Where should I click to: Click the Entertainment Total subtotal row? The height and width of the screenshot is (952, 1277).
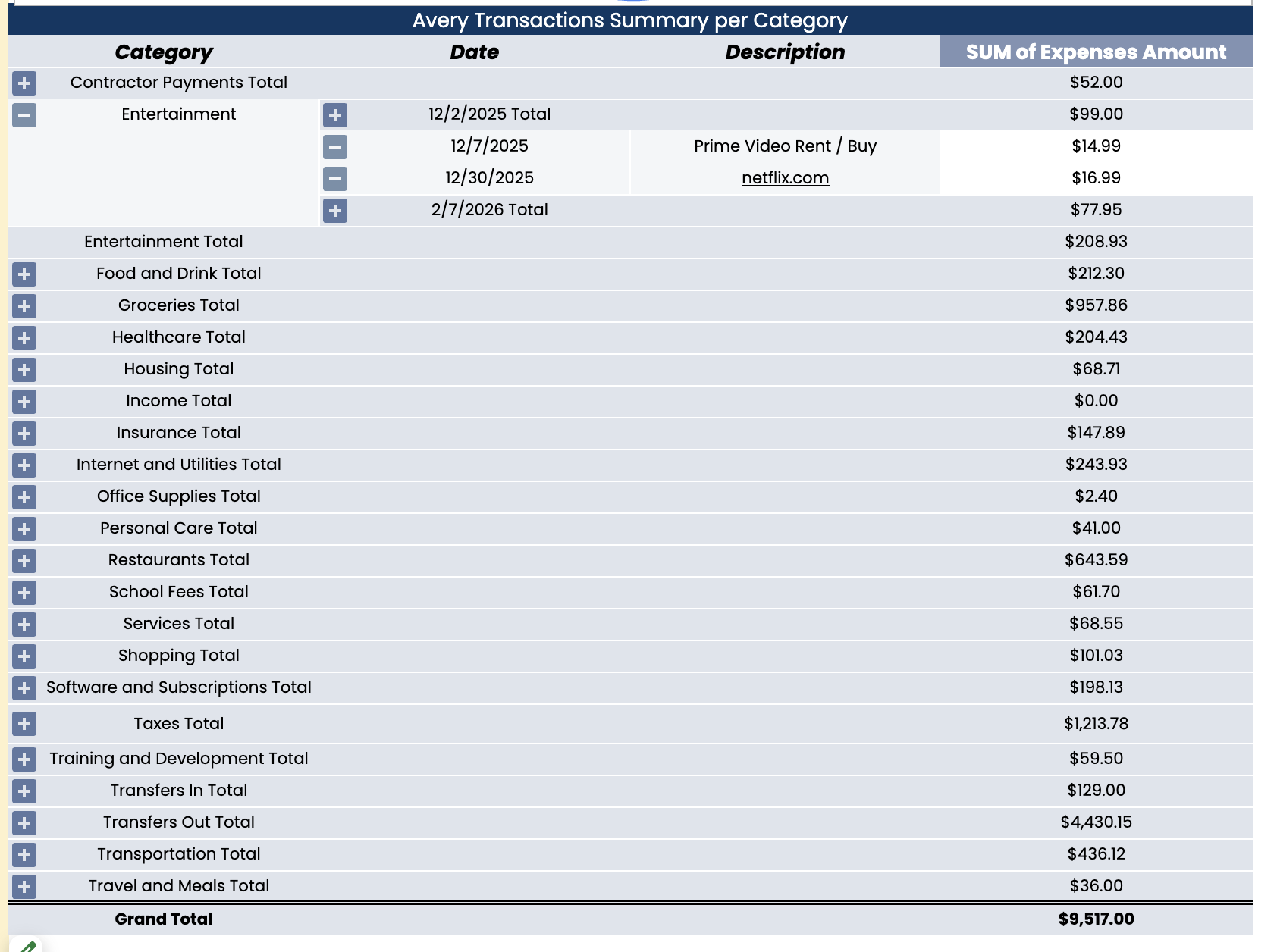pos(164,242)
